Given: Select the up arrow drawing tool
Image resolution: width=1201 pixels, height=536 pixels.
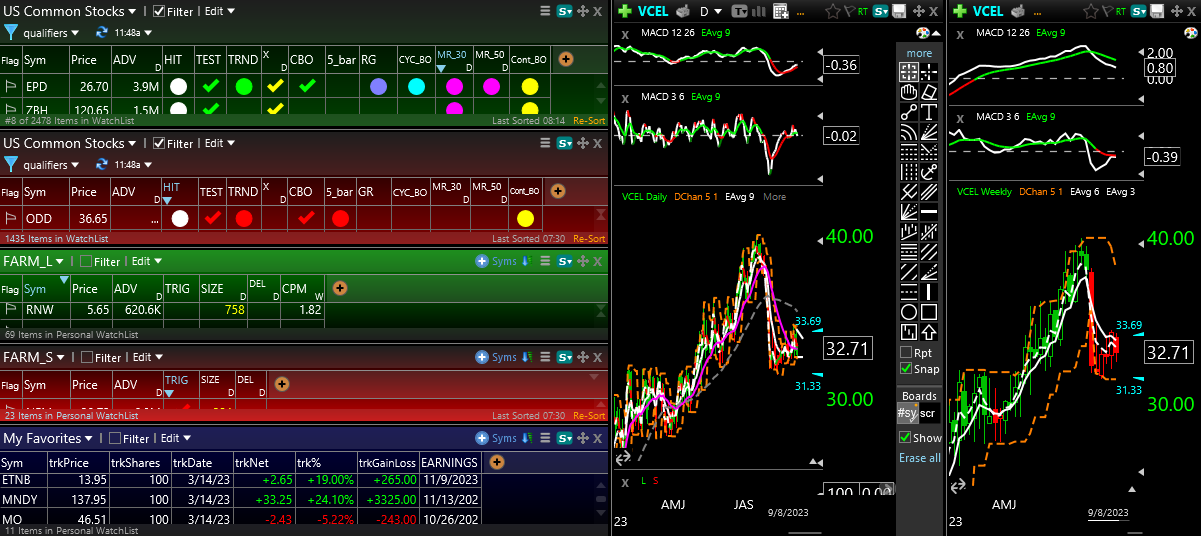Looking at the screenshot, I should click(x=929, y=331).
